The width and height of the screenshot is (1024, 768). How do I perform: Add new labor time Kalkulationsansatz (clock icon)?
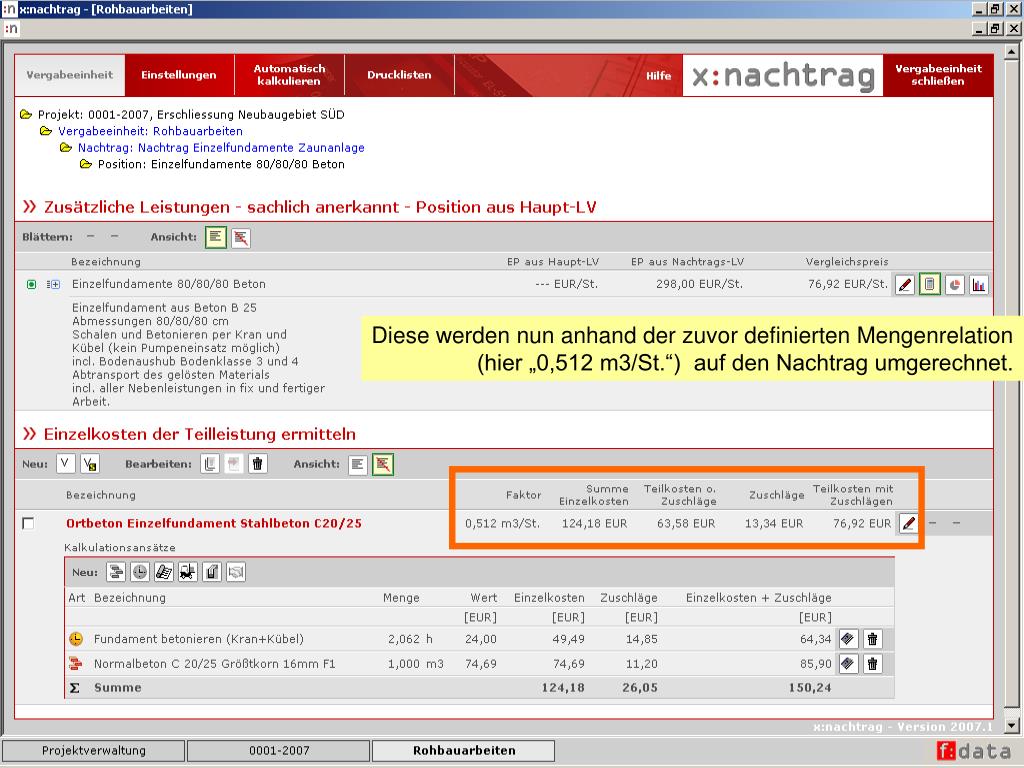(x=140, y=573)
